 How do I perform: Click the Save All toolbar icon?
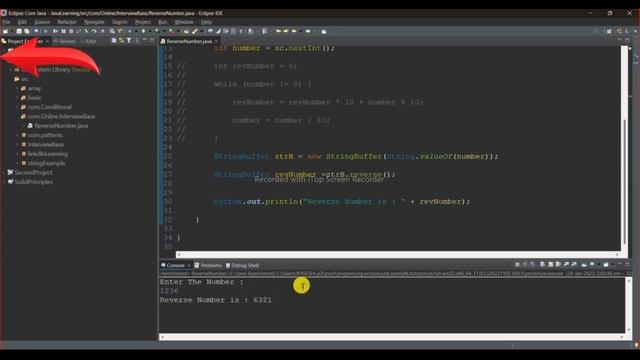point(27,31)
